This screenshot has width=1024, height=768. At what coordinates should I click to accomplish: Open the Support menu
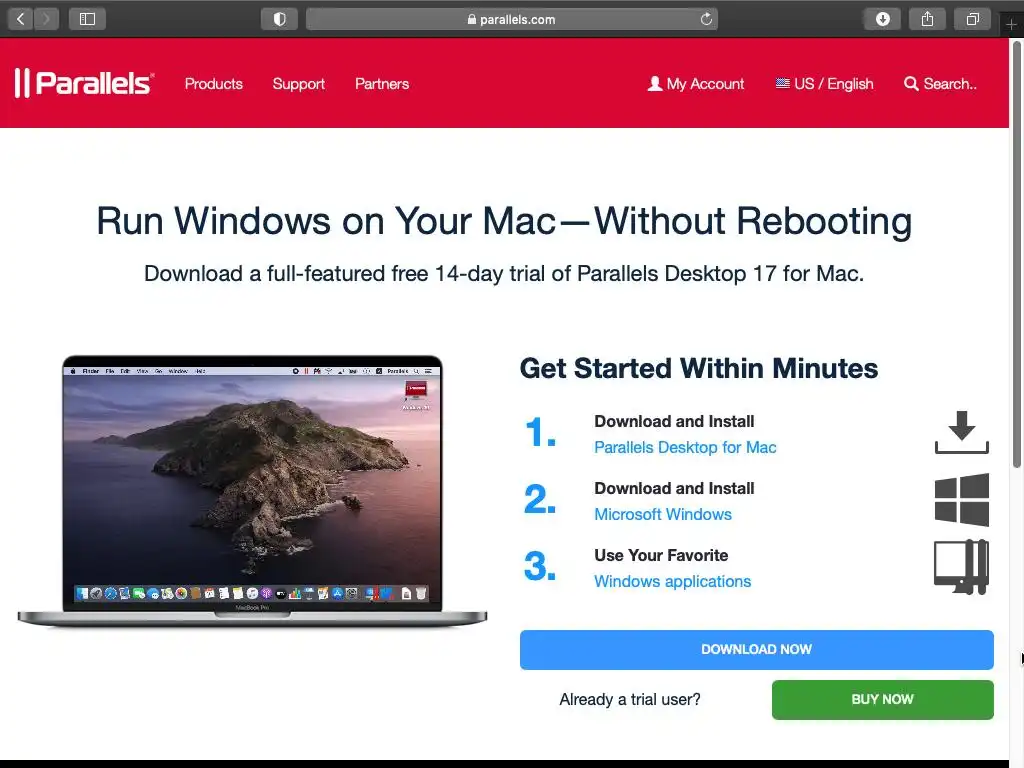click(x=298, y=84)
